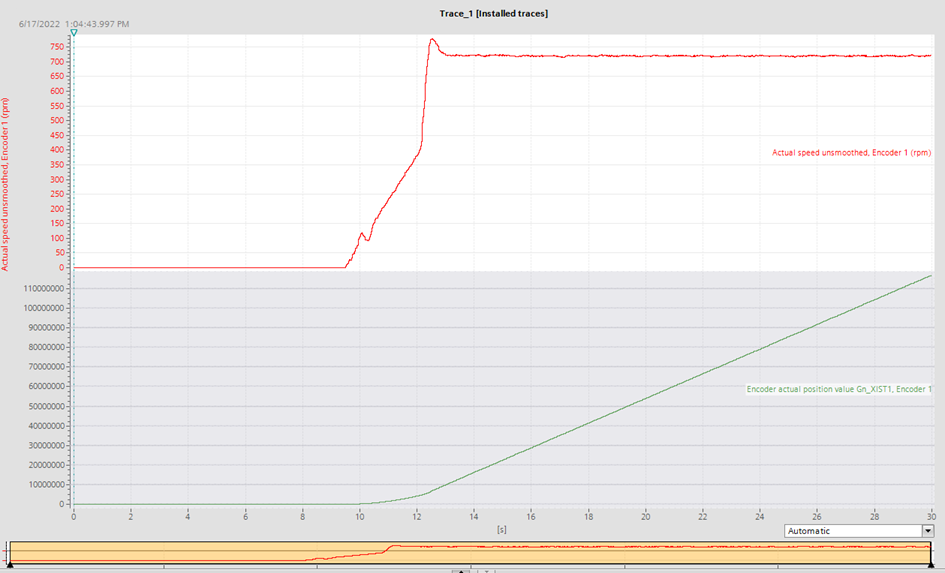Select the red 'Actual speed unsmoothed, Encoder 1 (rpm)' legend
The width and height of the screenshot is (945, 573).
click(851, 152)
